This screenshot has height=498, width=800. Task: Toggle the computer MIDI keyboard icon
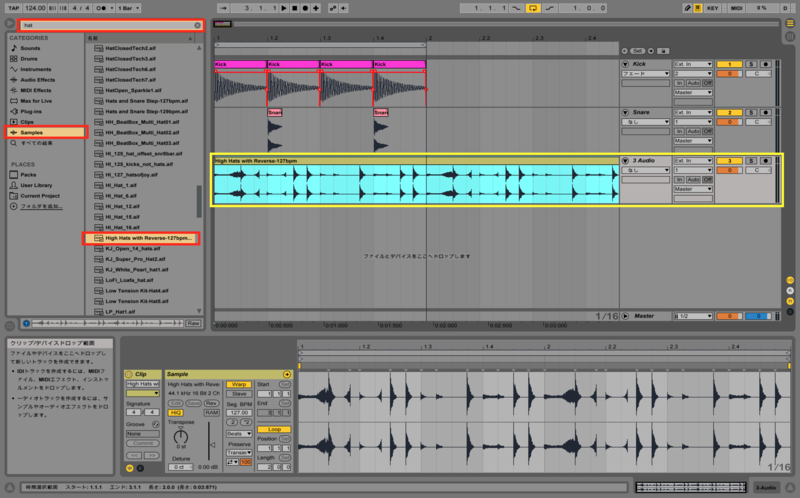[x=697, y=8]
